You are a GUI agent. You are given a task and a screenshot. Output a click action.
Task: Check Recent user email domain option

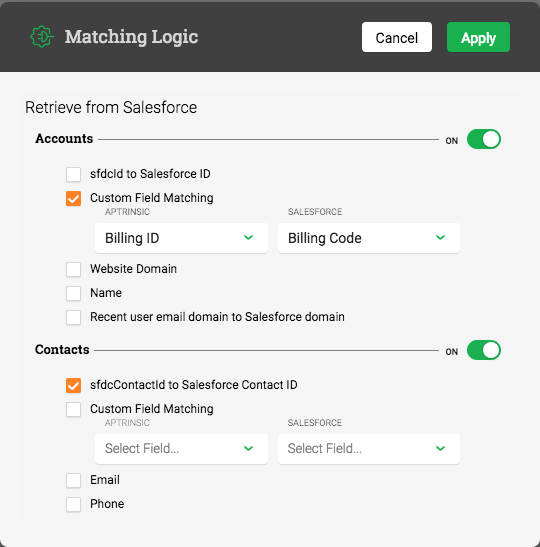[74, 317]
